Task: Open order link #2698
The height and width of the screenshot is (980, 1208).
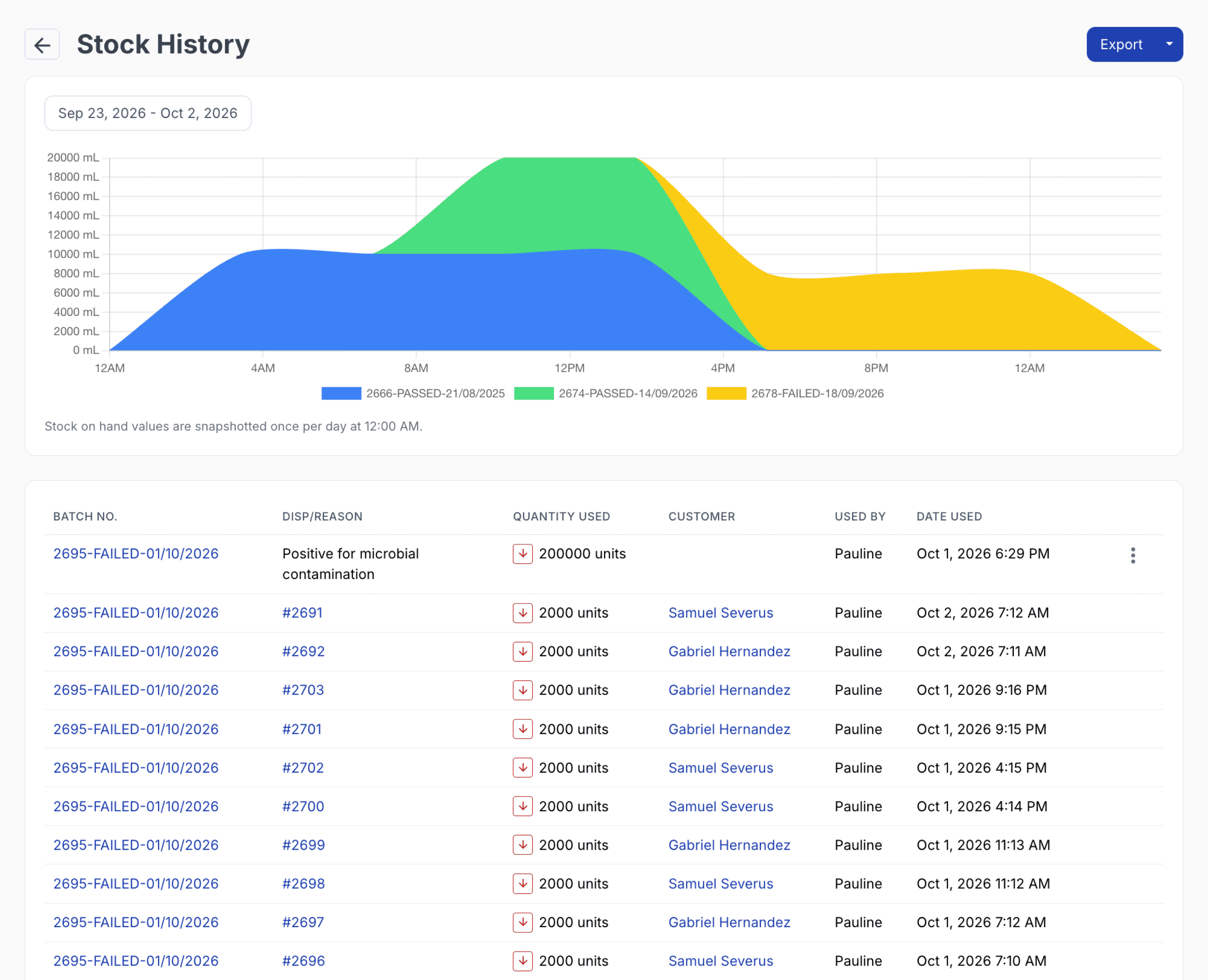Action: tap(304, 884)
